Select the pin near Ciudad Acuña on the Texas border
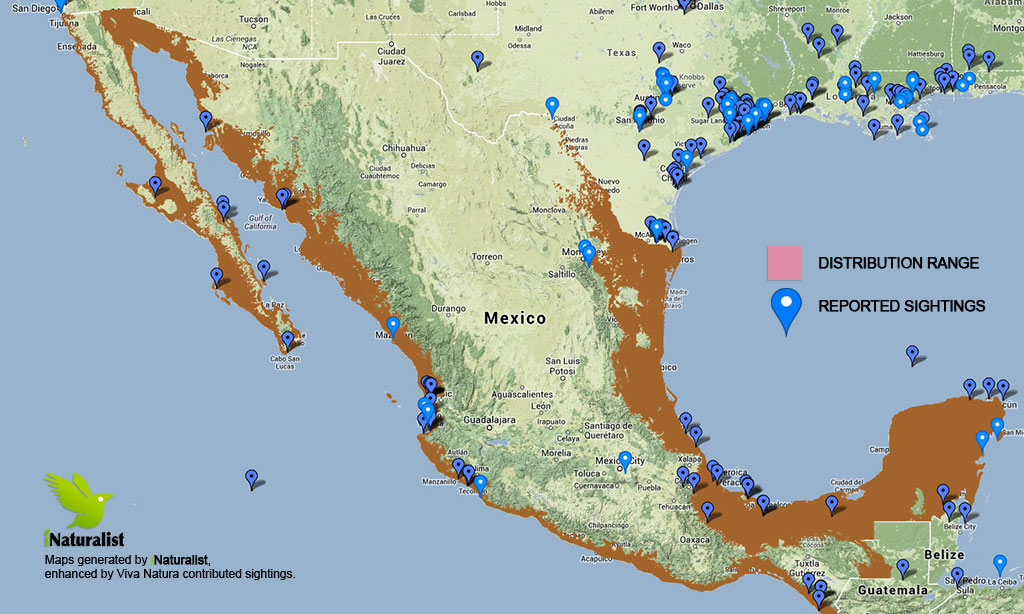1024x614 pixels. coord(552,105)
